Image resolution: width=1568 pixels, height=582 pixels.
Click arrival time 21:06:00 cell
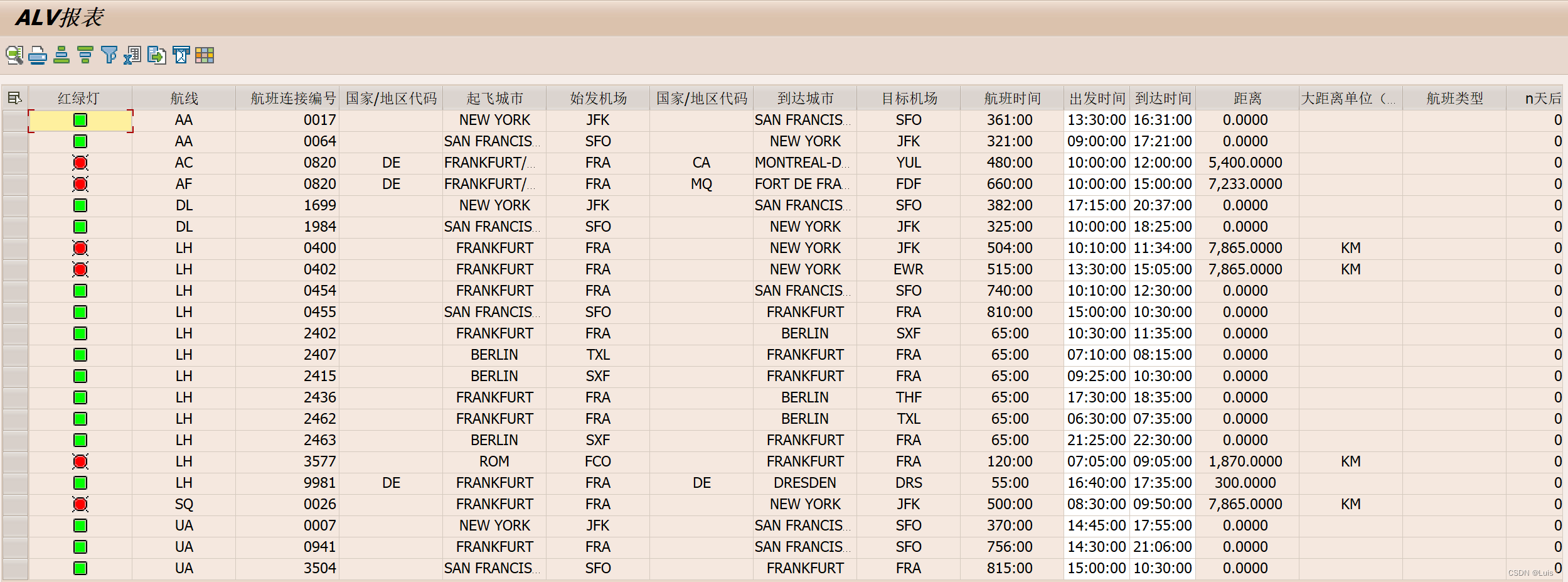pyautogui.click(x=1163, y=547)
